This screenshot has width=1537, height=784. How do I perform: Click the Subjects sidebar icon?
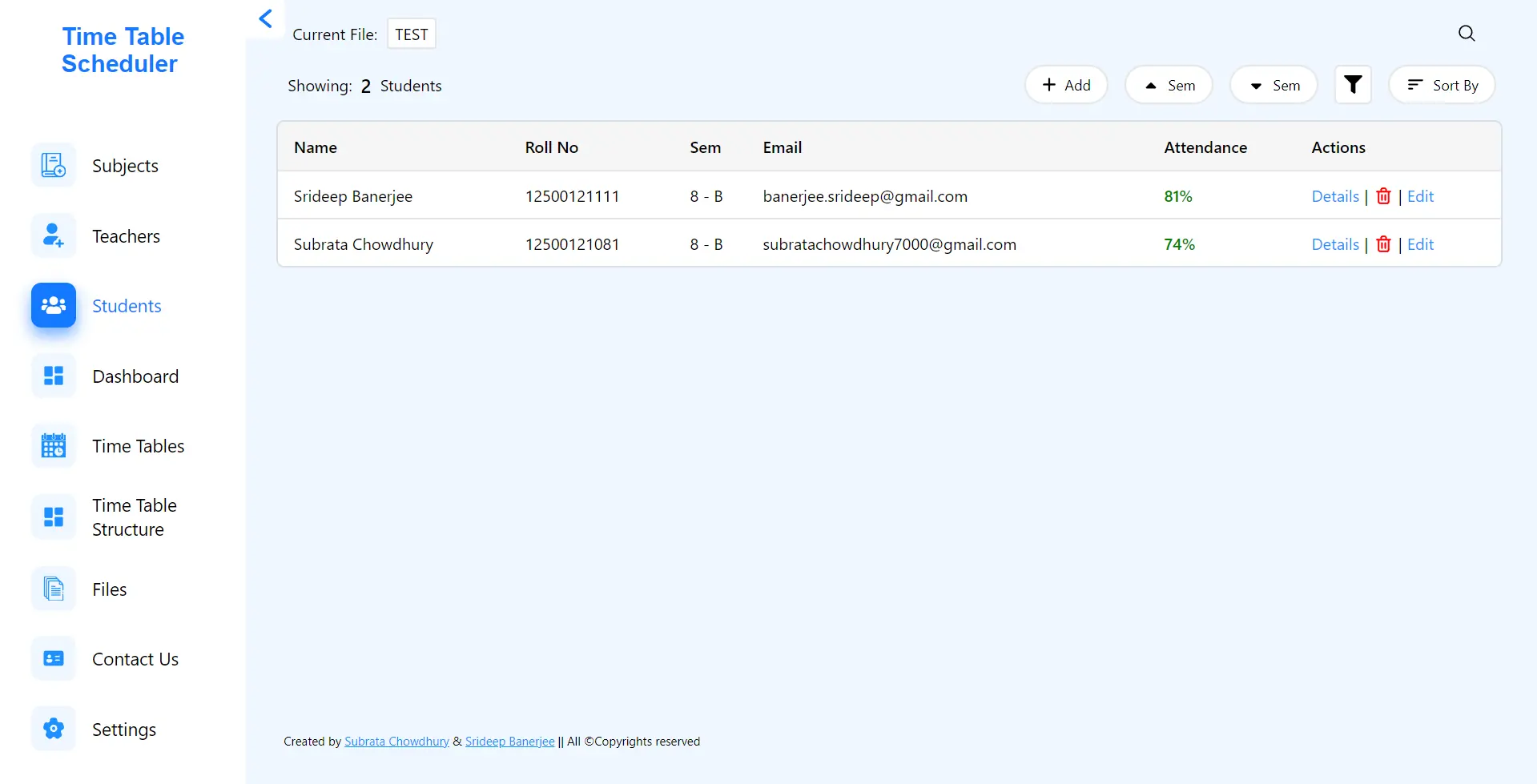tap(54, 166)
